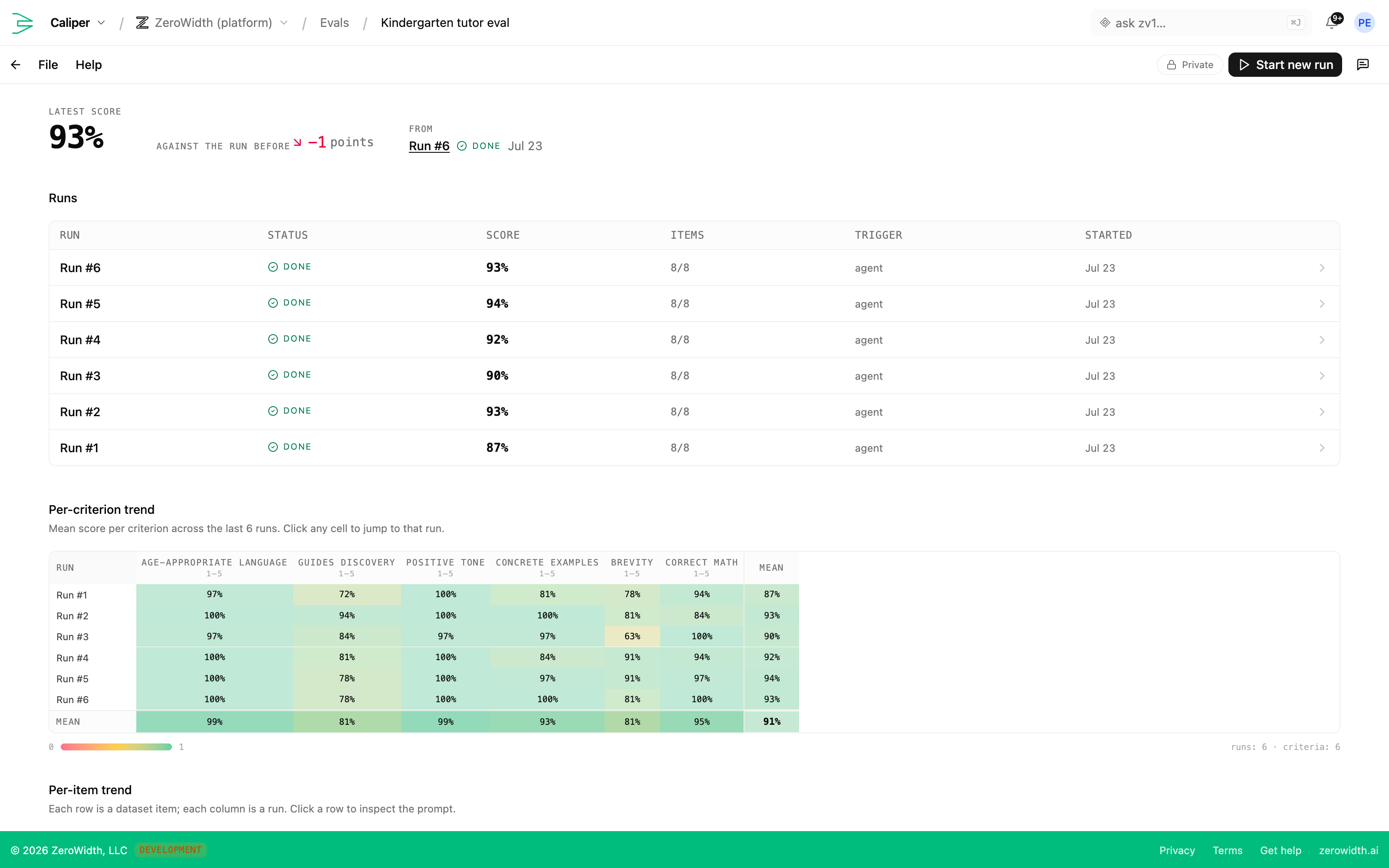Click the 0 to 1 color scale legend

point(116,747)
